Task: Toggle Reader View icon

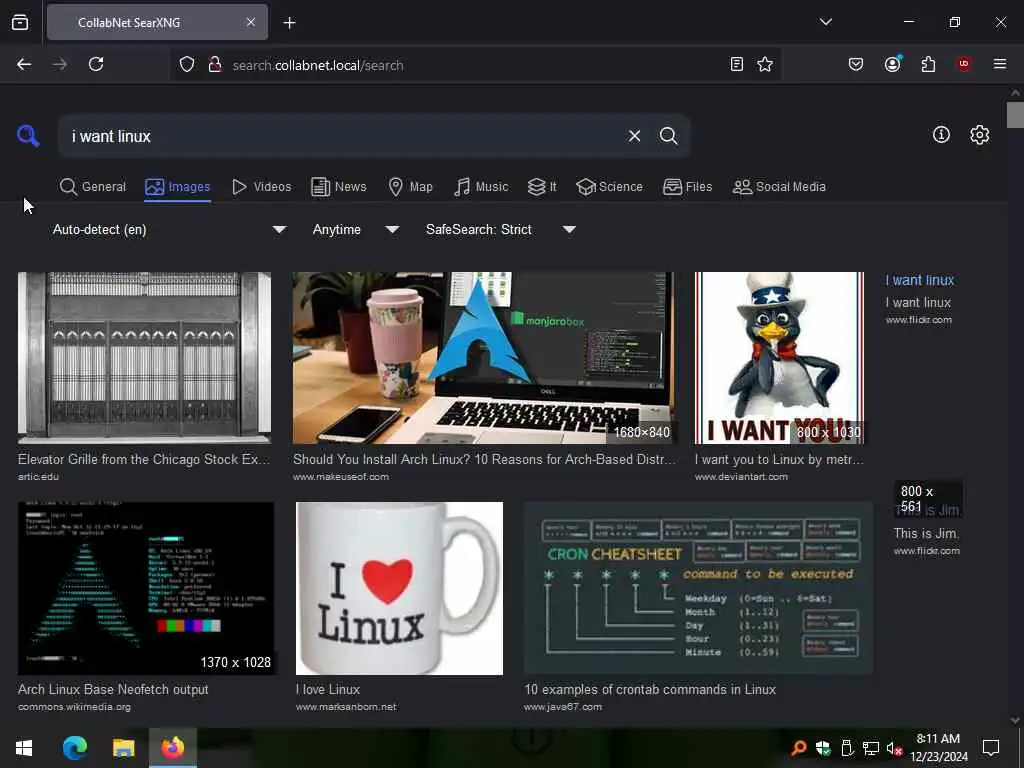Action: coord(737,64)
